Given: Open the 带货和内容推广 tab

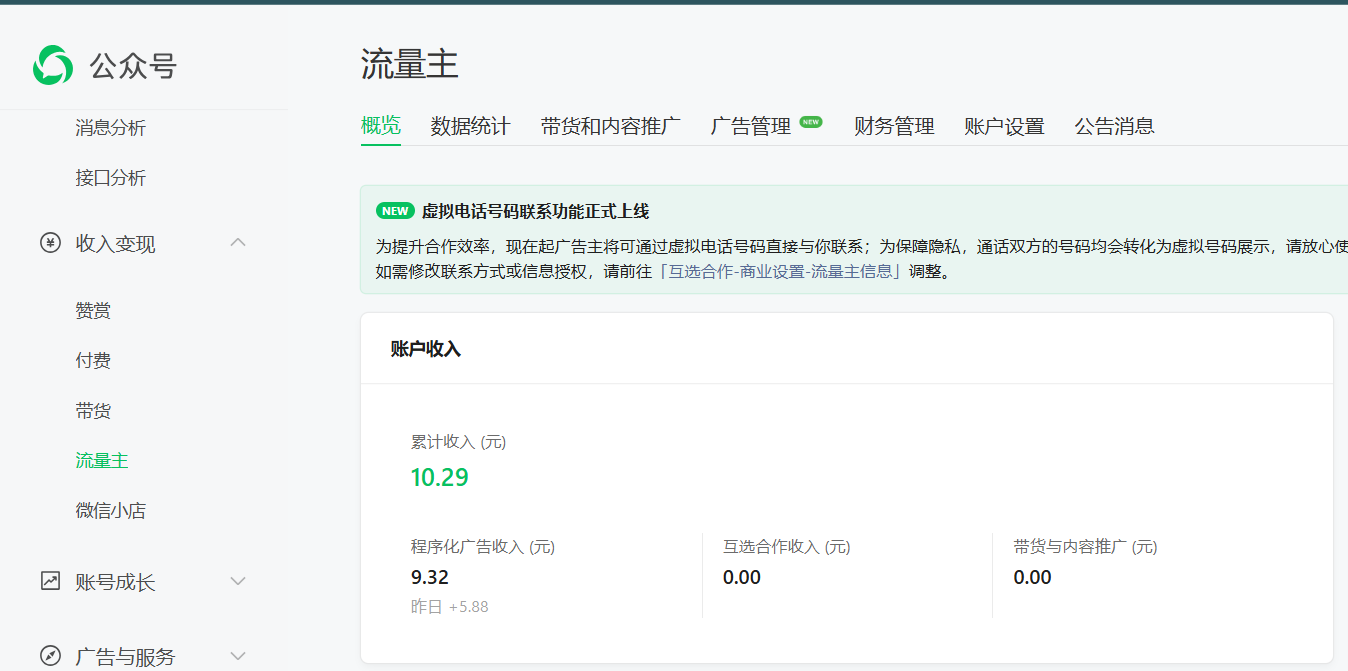Looking at the screenshot, I should pos(610,126).
